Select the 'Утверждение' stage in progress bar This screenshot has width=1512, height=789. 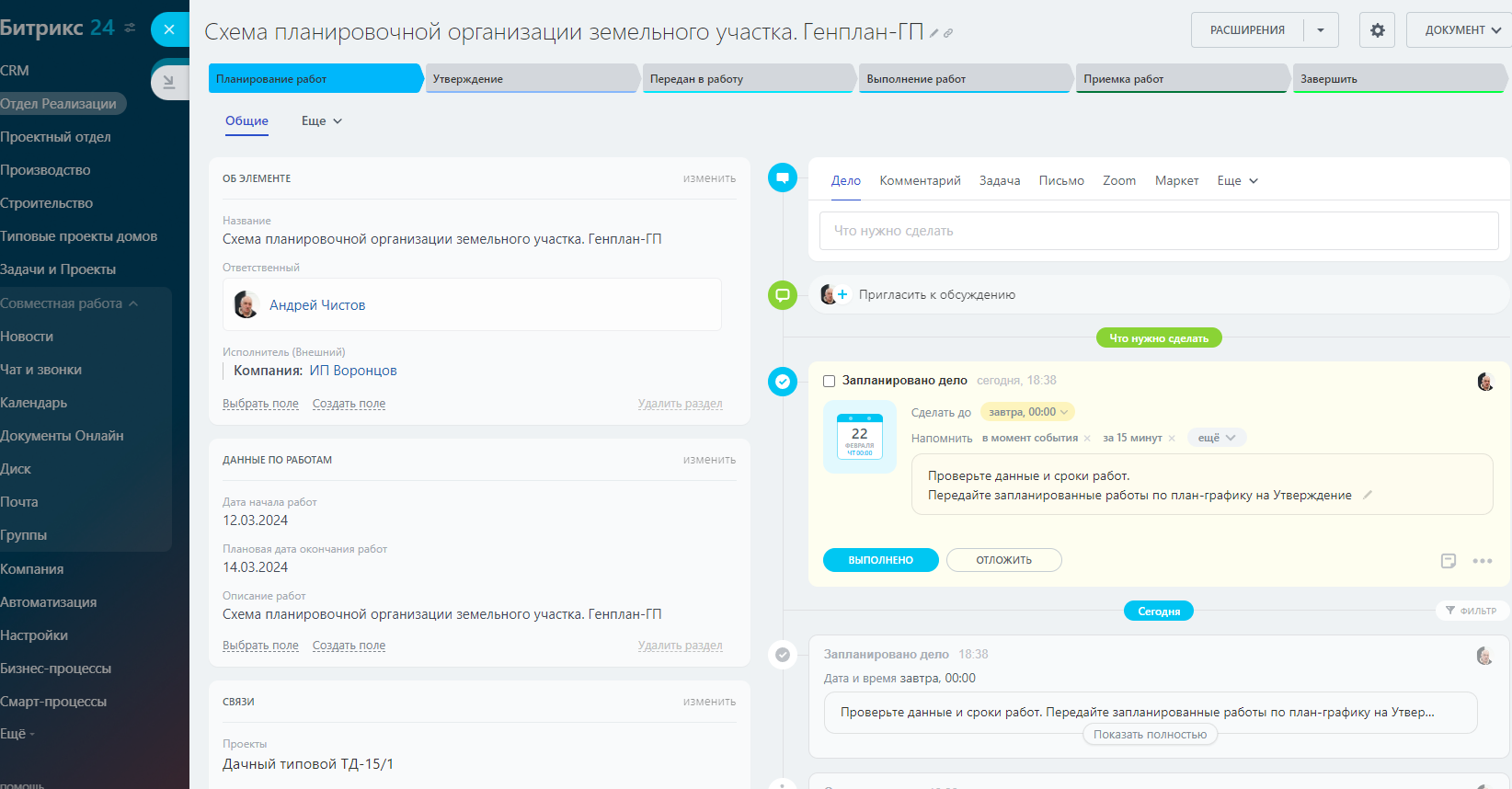click(x=532, y=79)
